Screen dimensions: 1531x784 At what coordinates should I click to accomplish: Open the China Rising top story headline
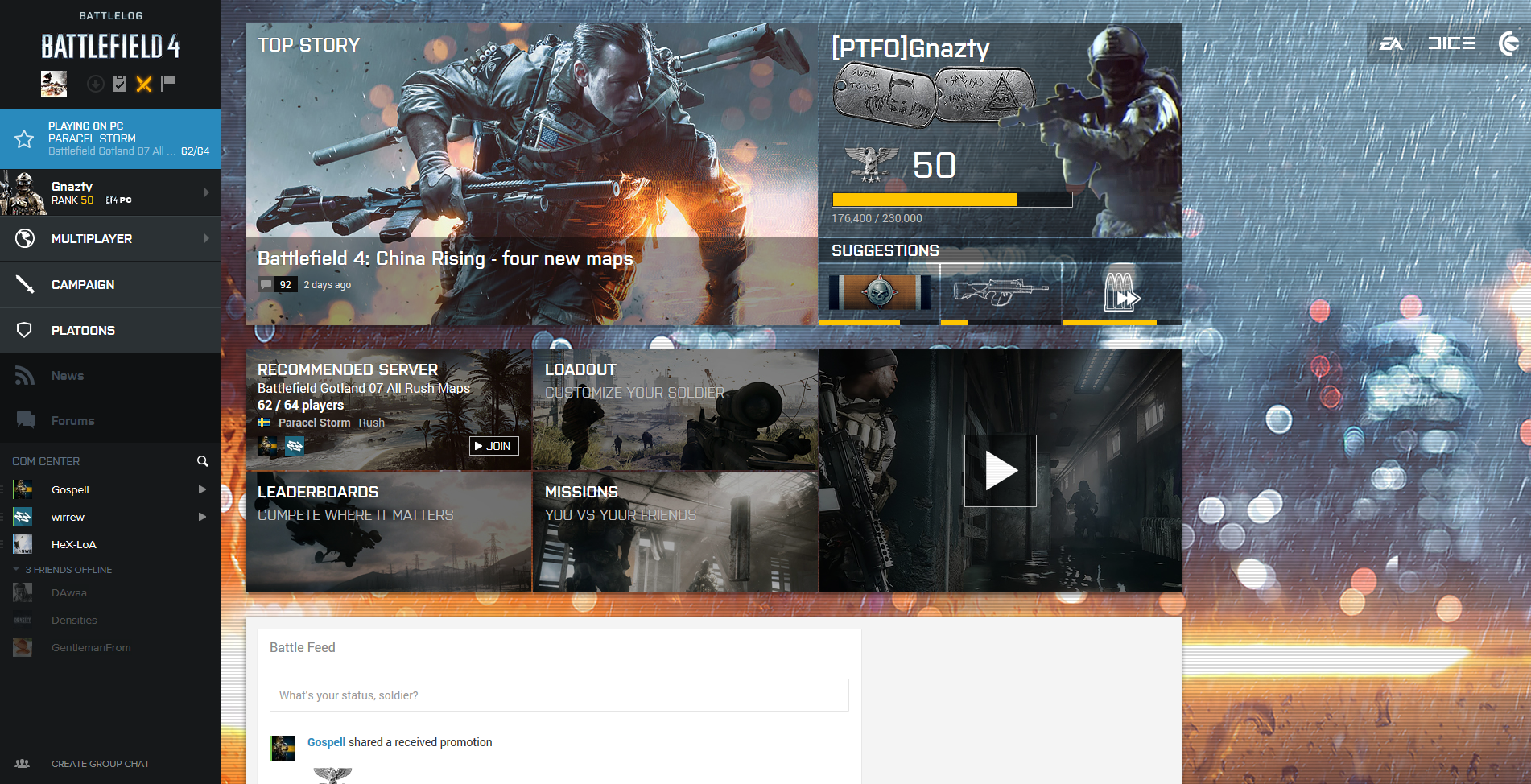point(445,258)
